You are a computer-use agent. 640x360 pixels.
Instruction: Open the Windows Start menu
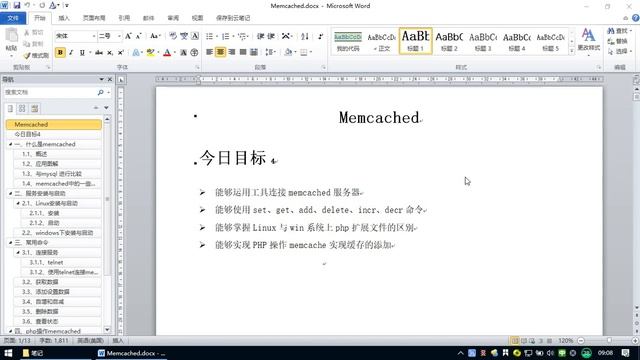8,353
